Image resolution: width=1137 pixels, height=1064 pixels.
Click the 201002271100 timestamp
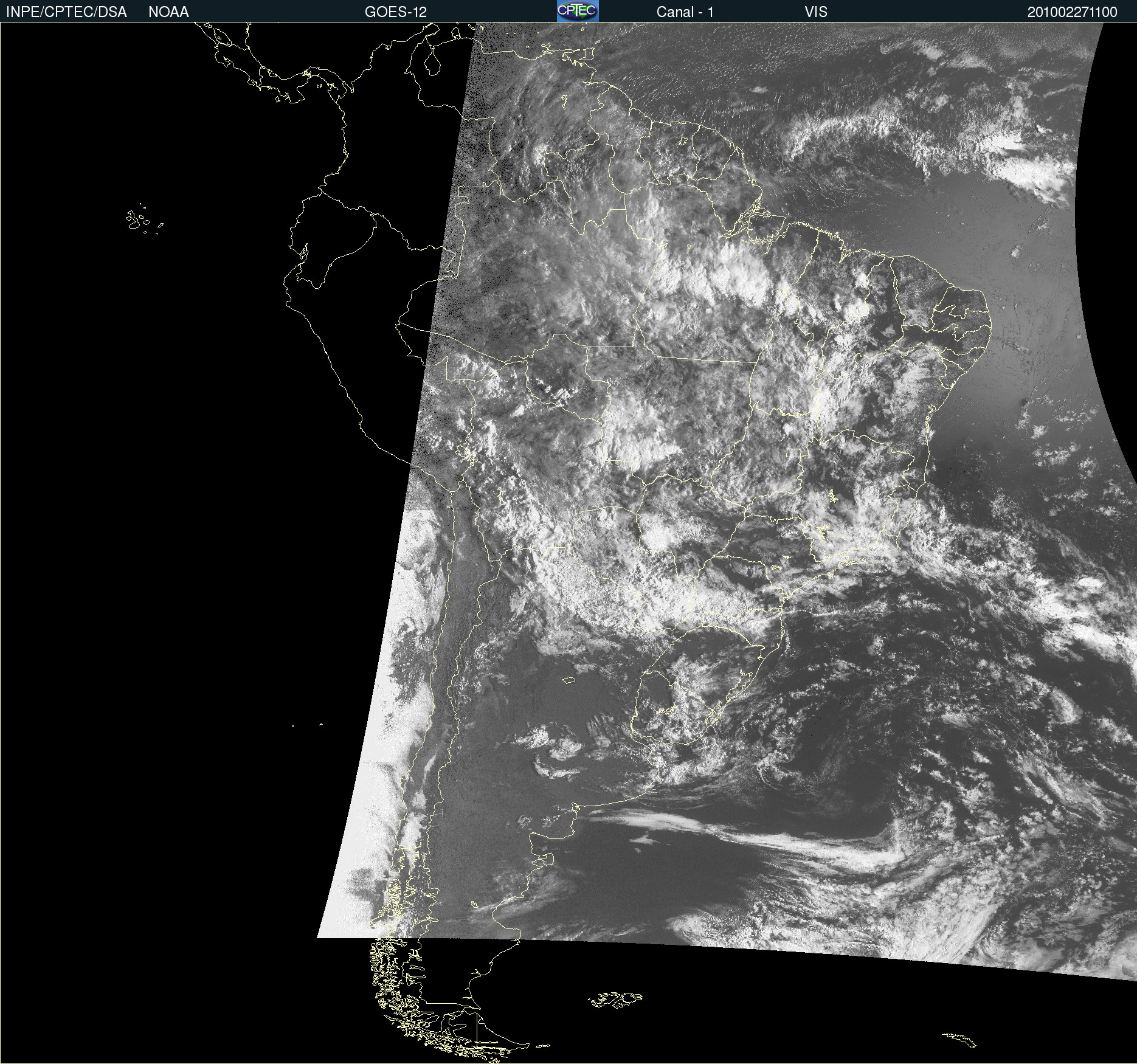(1073, 12)
